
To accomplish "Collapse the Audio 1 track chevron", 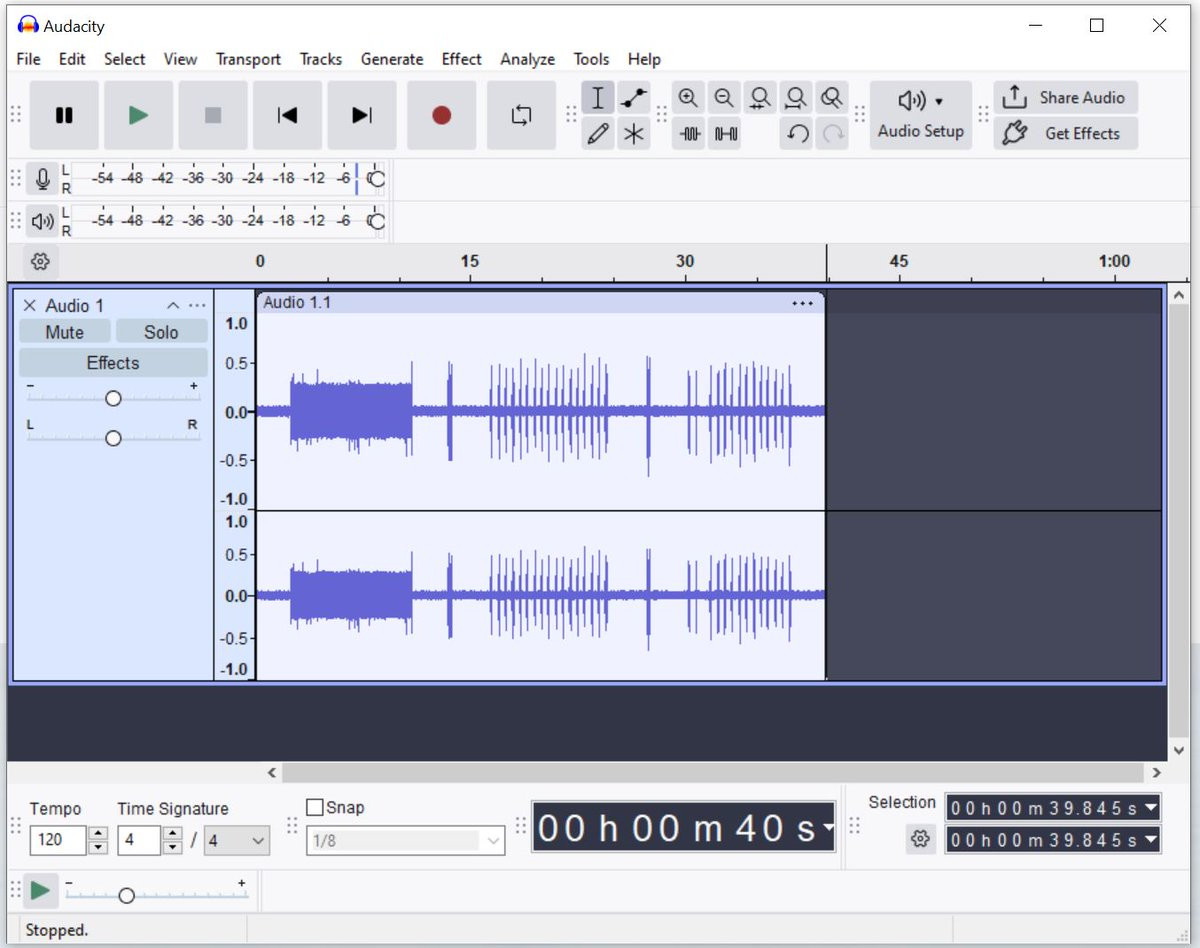I will click(173, 305).
